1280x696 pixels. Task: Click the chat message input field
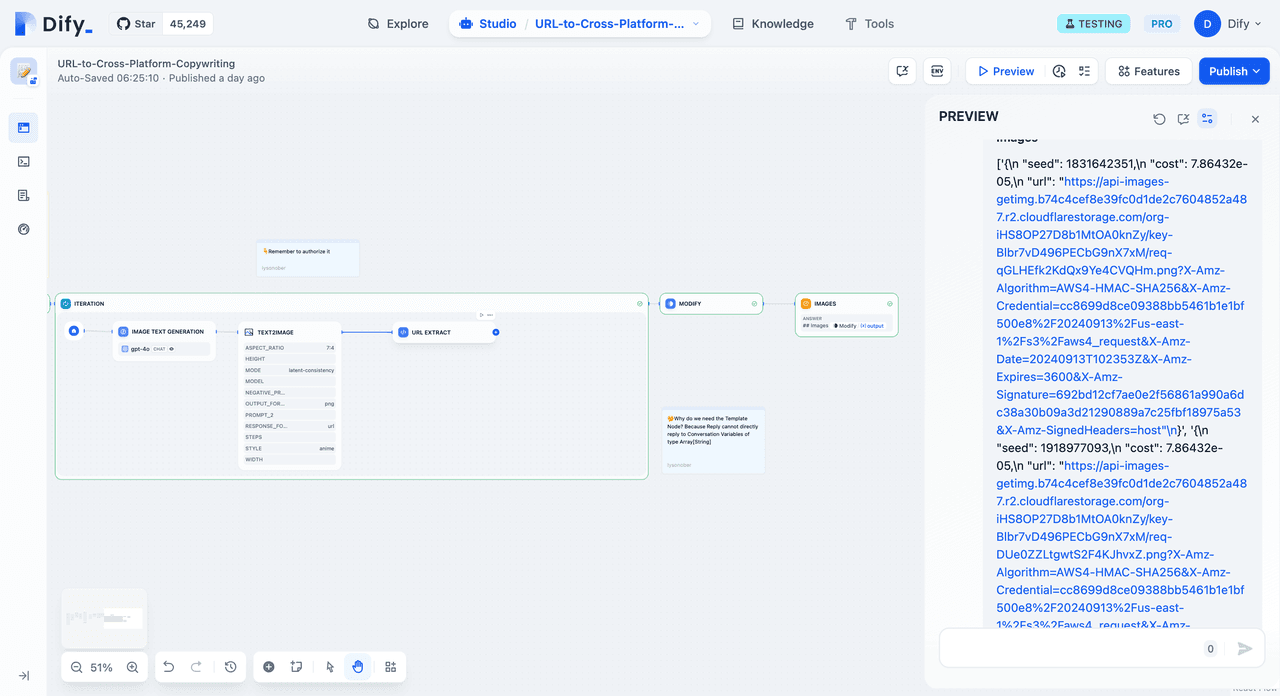[x=1070, y=648]
